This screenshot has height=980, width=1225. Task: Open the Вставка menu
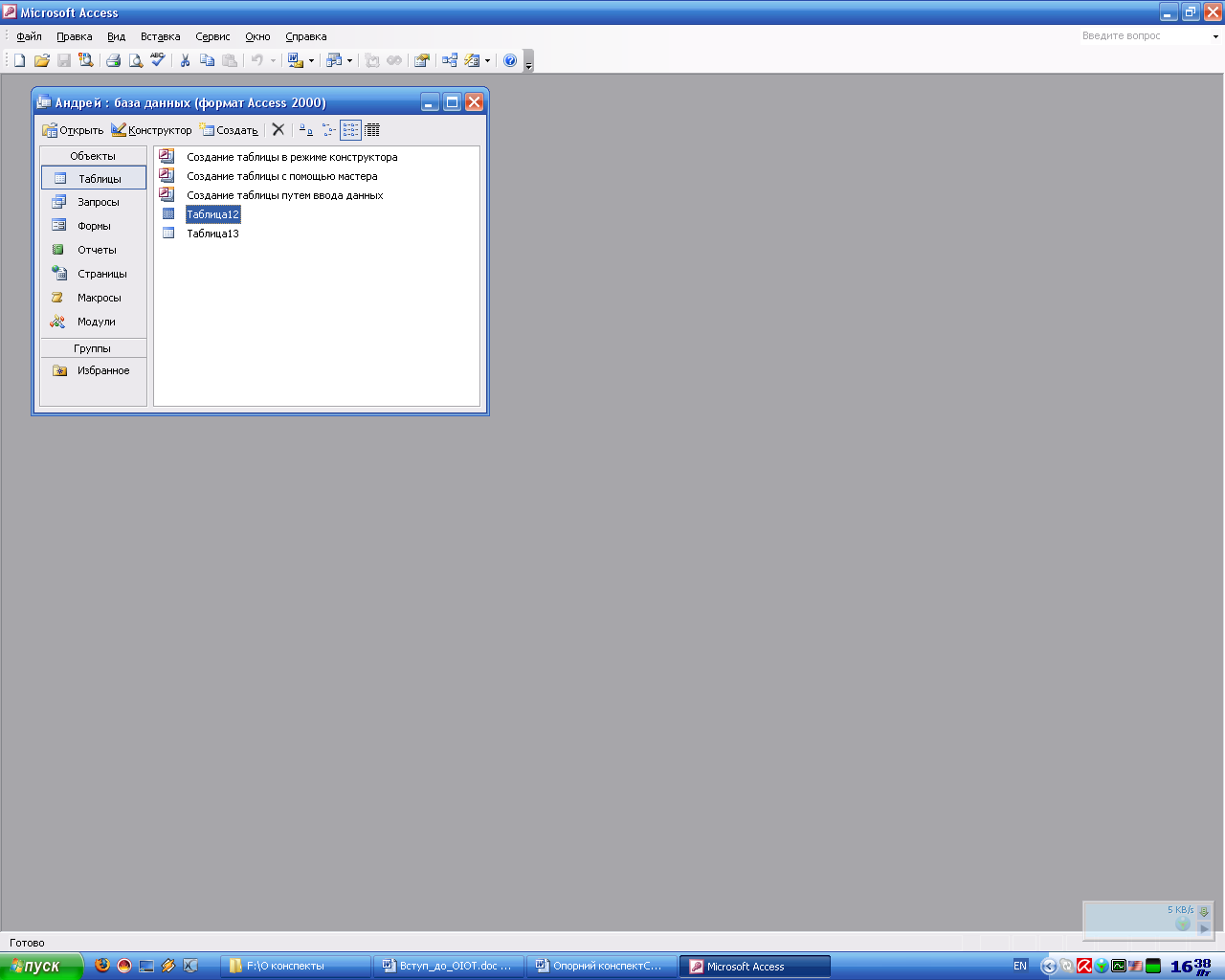tap(160, 36)
